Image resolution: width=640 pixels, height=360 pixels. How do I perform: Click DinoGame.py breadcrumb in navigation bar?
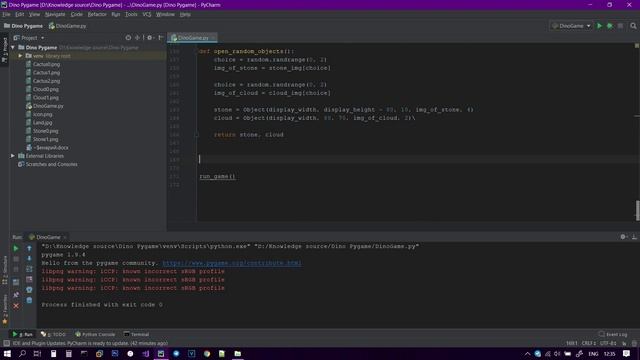pos(67,26)
